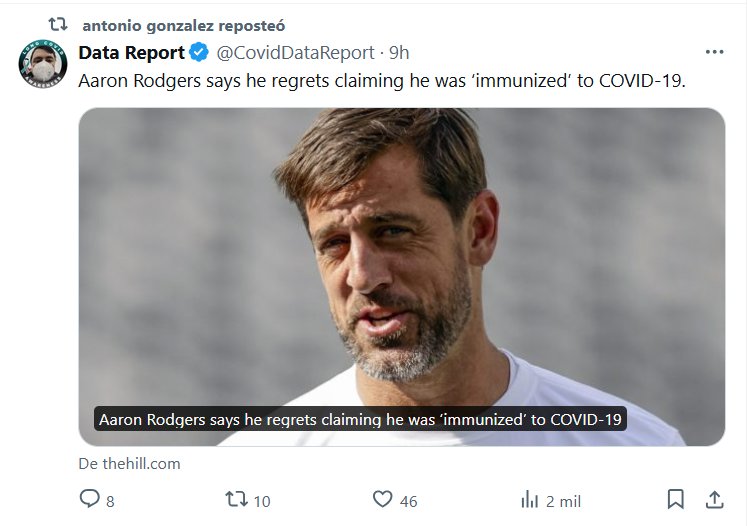Viewport: 748px width, 526px height.
Task: Repost this tweet using the retweet icon
Action: (236, 499)
